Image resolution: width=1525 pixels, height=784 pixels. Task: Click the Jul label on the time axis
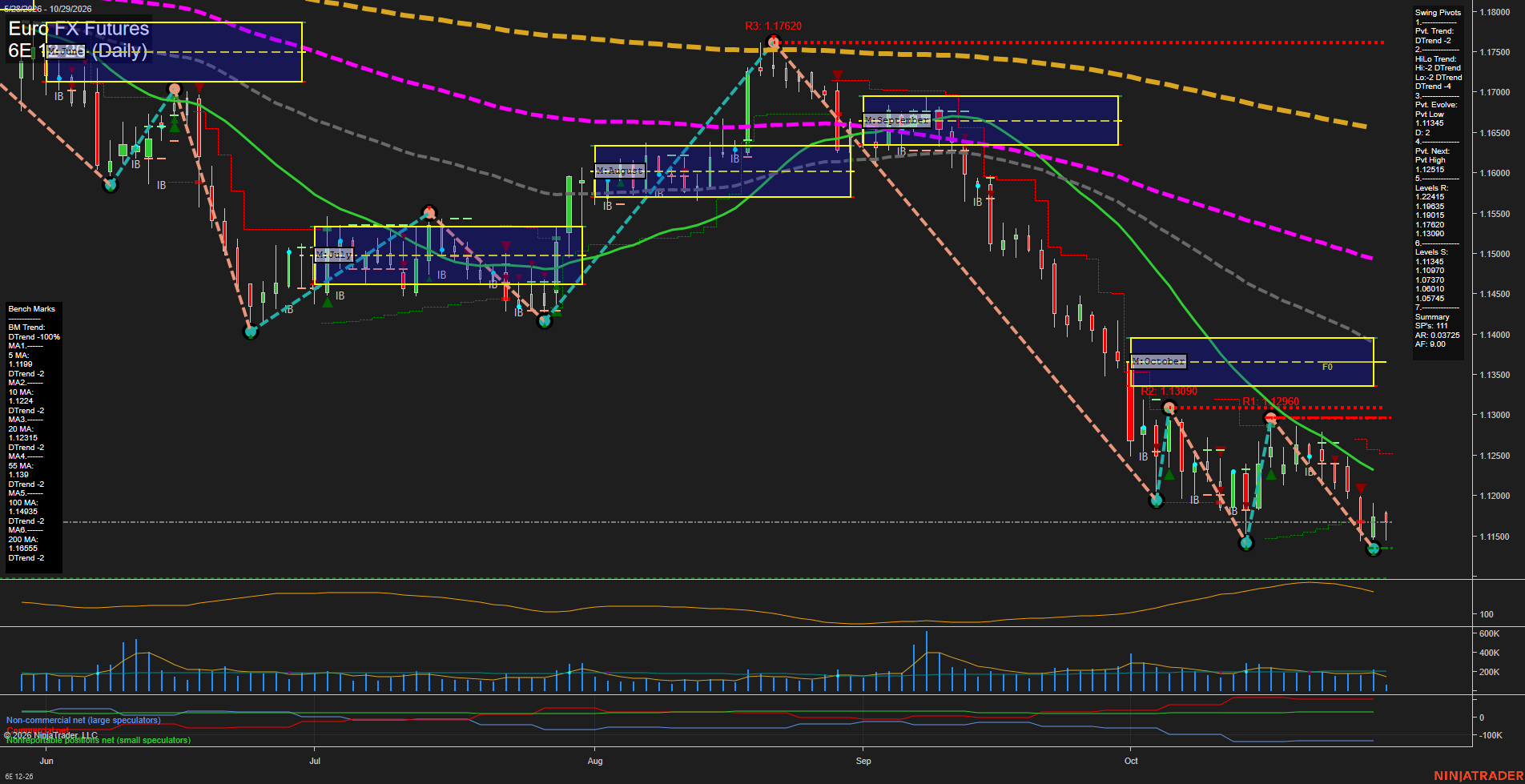point(315,761)
